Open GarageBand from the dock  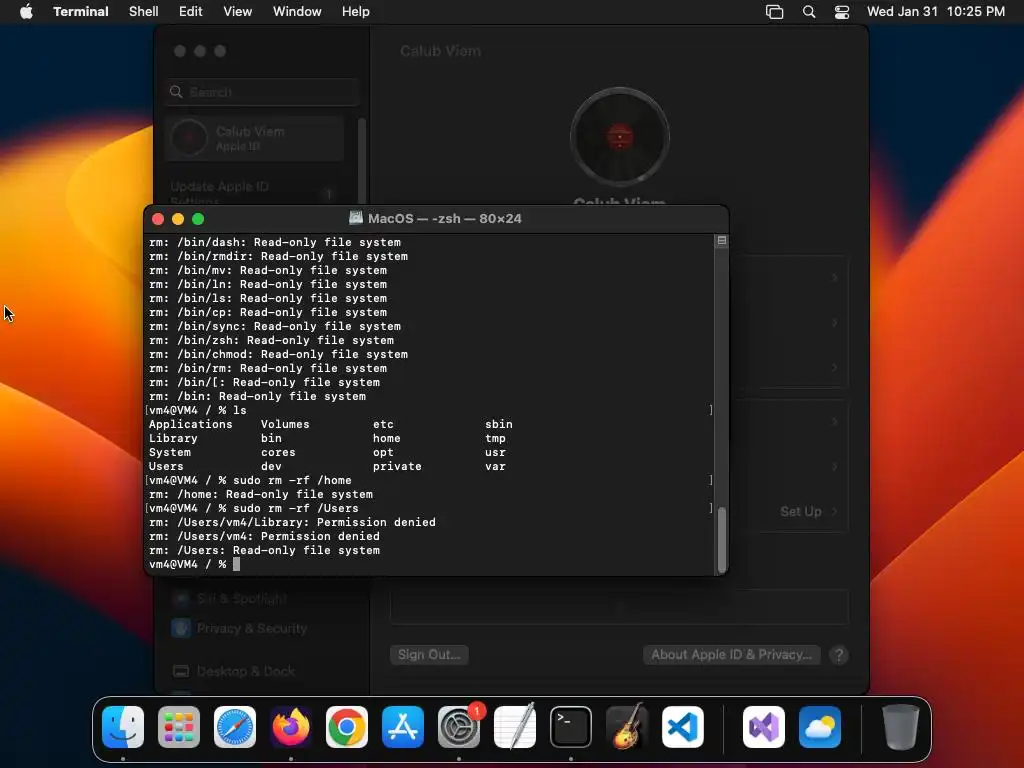click(627, 727)
